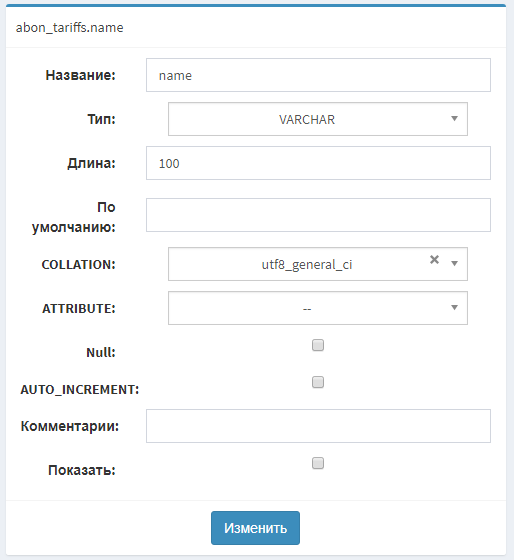Click into the Комментарии text field
The width and height of the screenshot is (514, 560).
[x=318, y=426]
